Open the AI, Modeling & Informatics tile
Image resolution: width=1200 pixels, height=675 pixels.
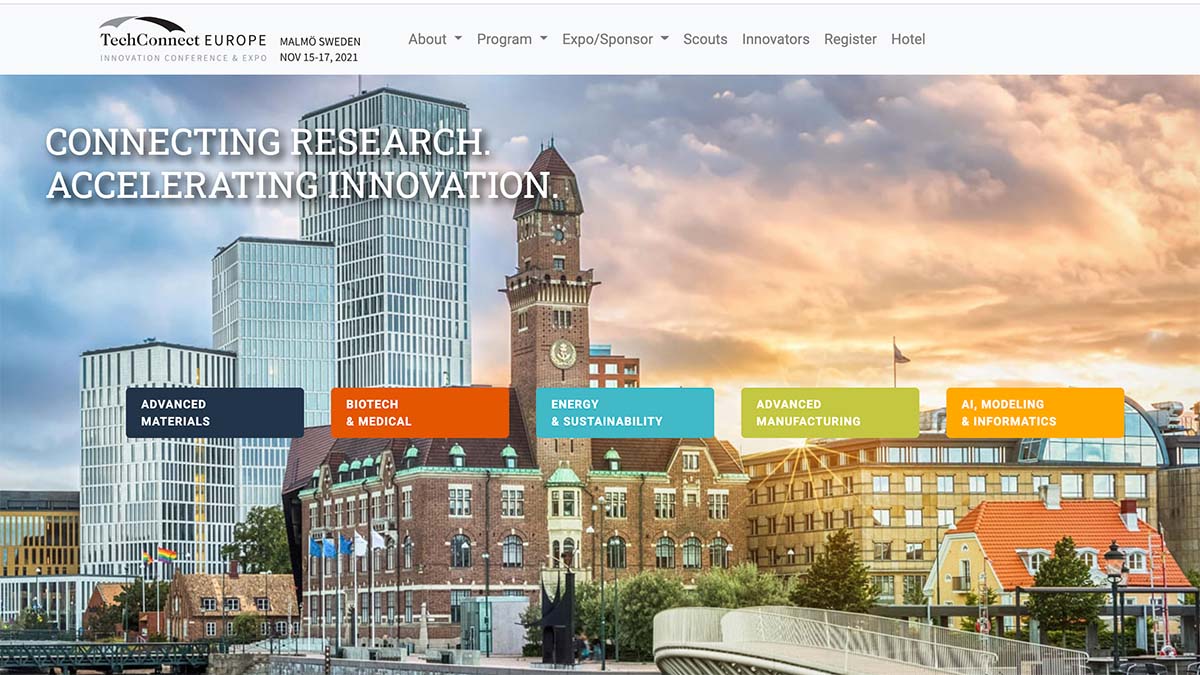(x=1035, y=413)
